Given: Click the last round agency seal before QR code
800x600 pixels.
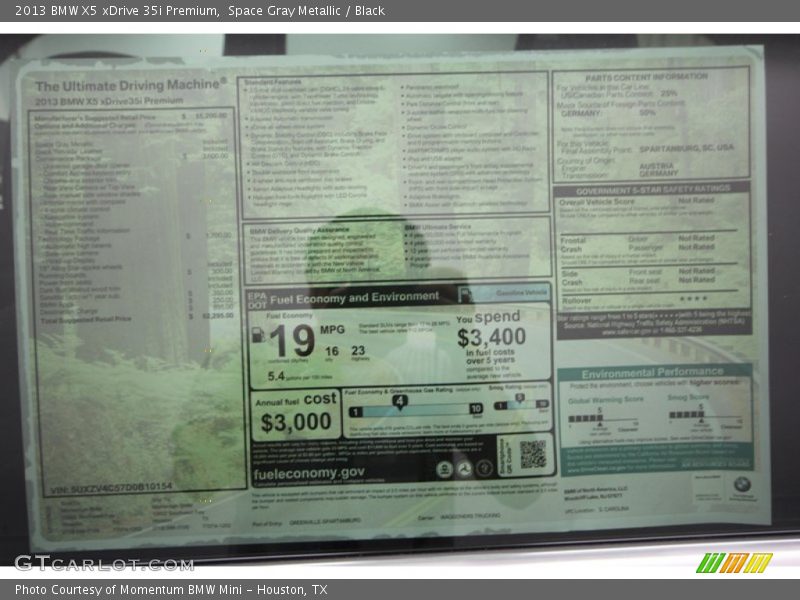Looking at the screenshot, I should pos(484,467).
